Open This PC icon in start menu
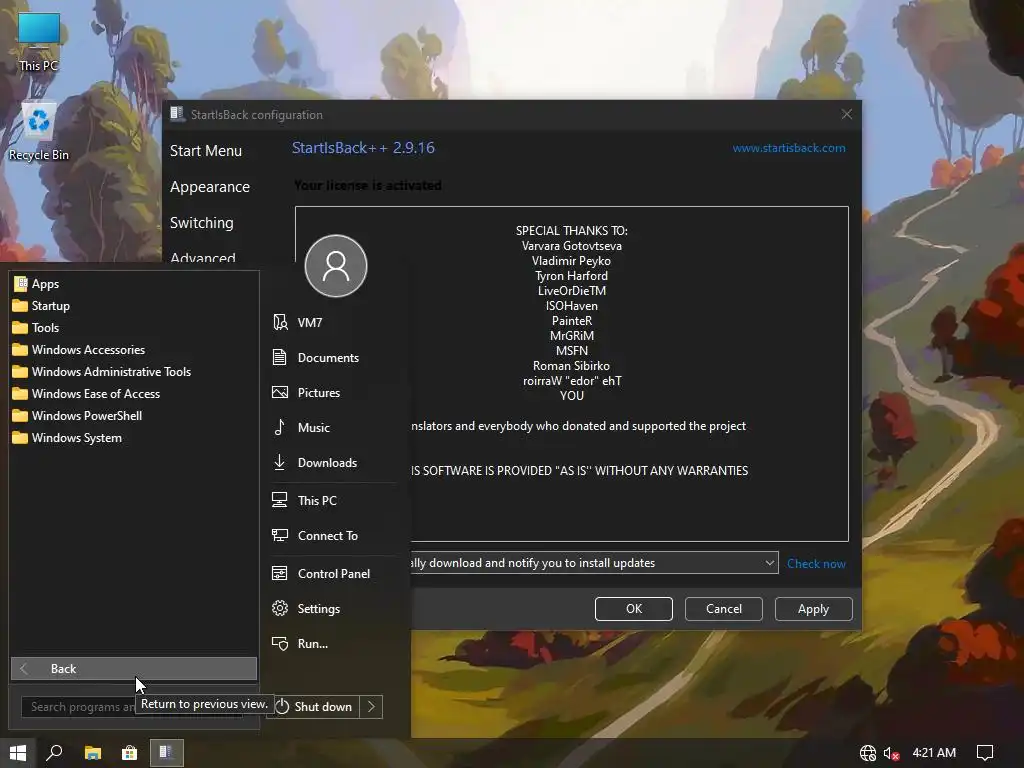This screenshot has width=1024, height=768. coord(280,500)
